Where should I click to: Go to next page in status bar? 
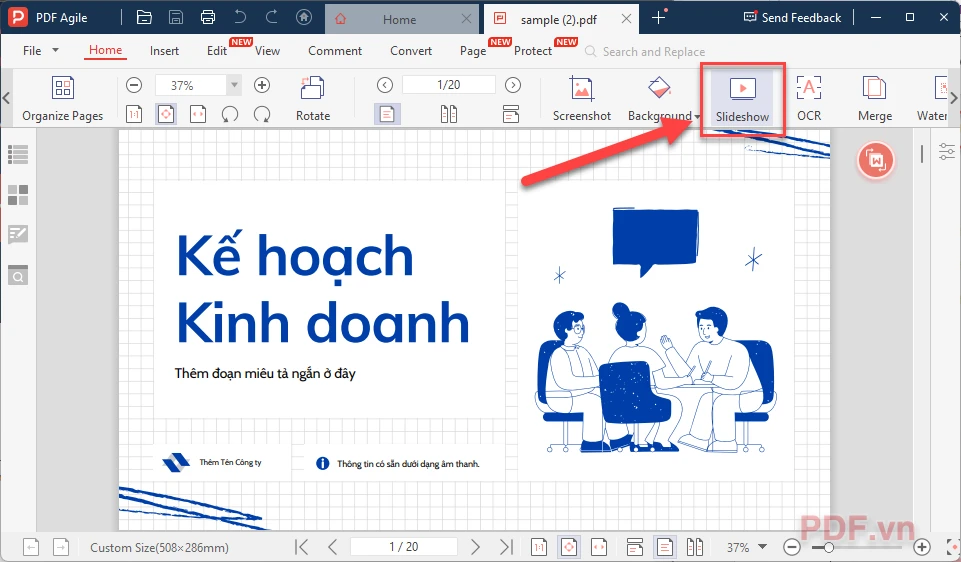[x=475, y=547]
